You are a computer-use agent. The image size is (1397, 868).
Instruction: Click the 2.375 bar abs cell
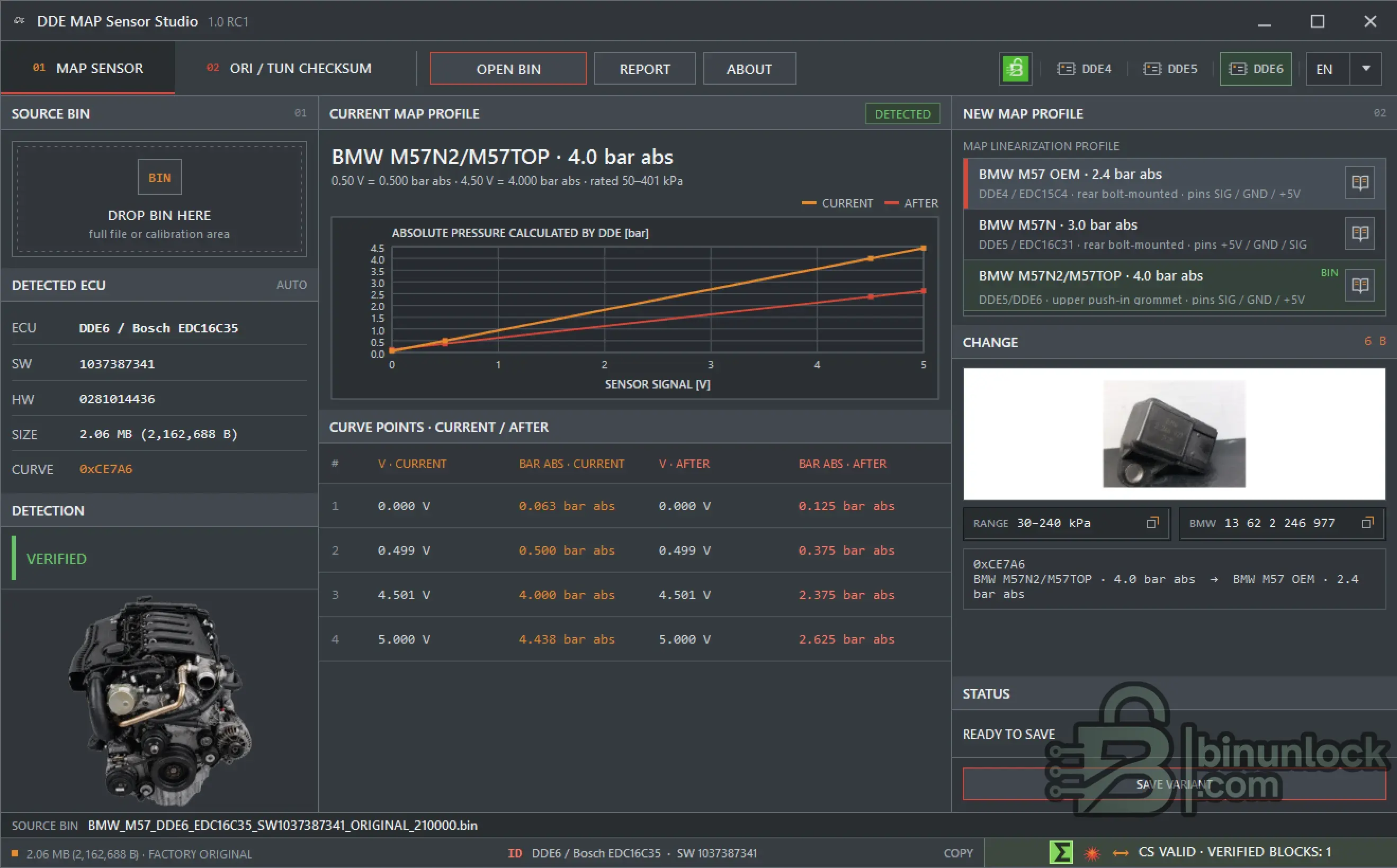coord(847,595)
